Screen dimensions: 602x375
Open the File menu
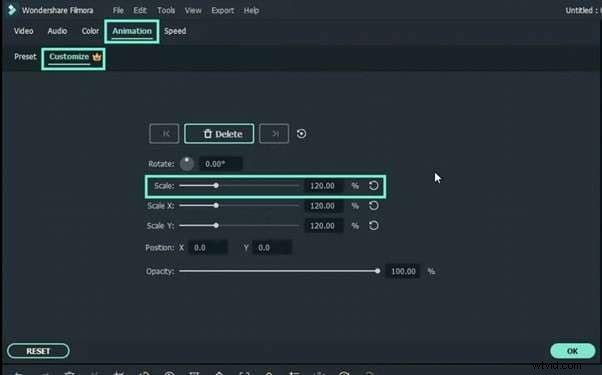118,10
